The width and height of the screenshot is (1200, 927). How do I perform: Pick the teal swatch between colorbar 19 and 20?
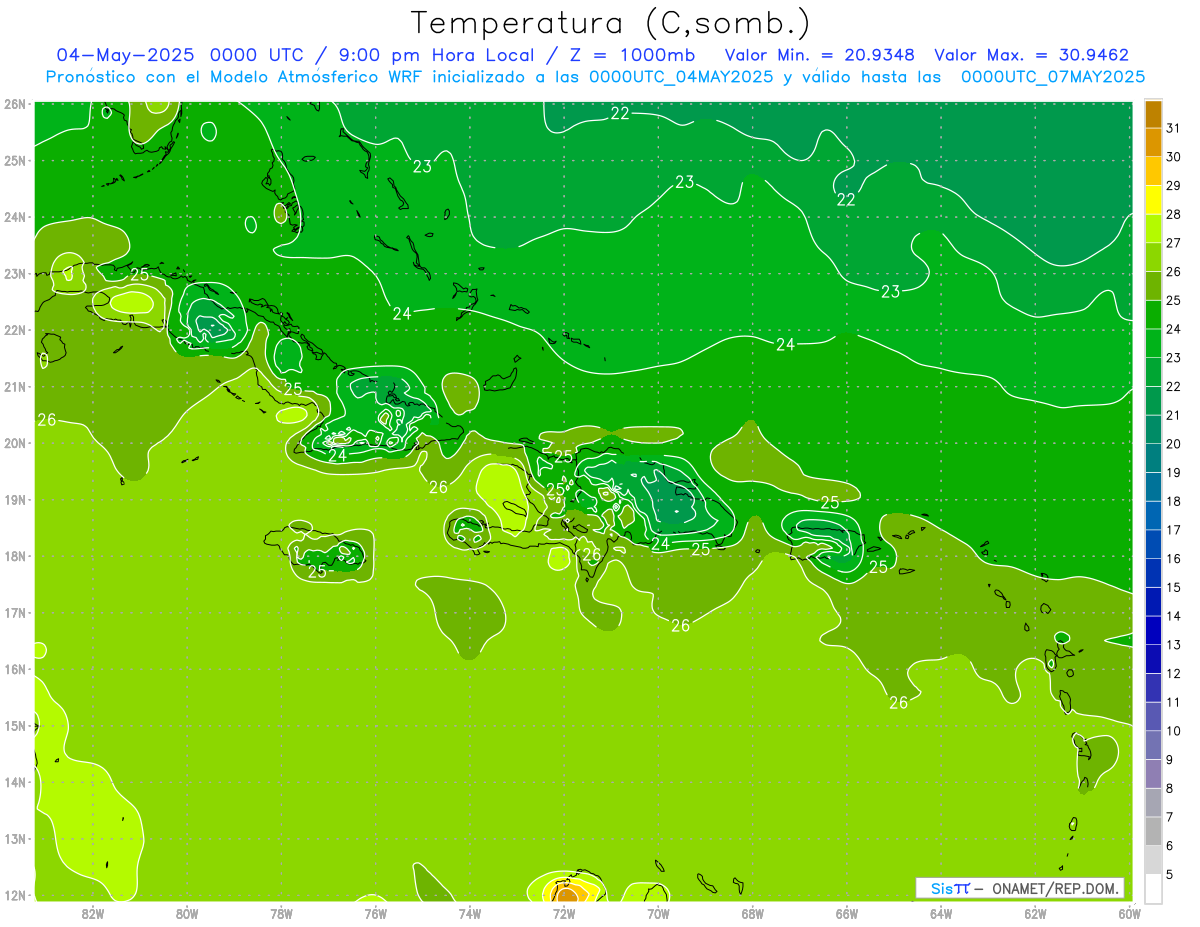[1153, 458]
